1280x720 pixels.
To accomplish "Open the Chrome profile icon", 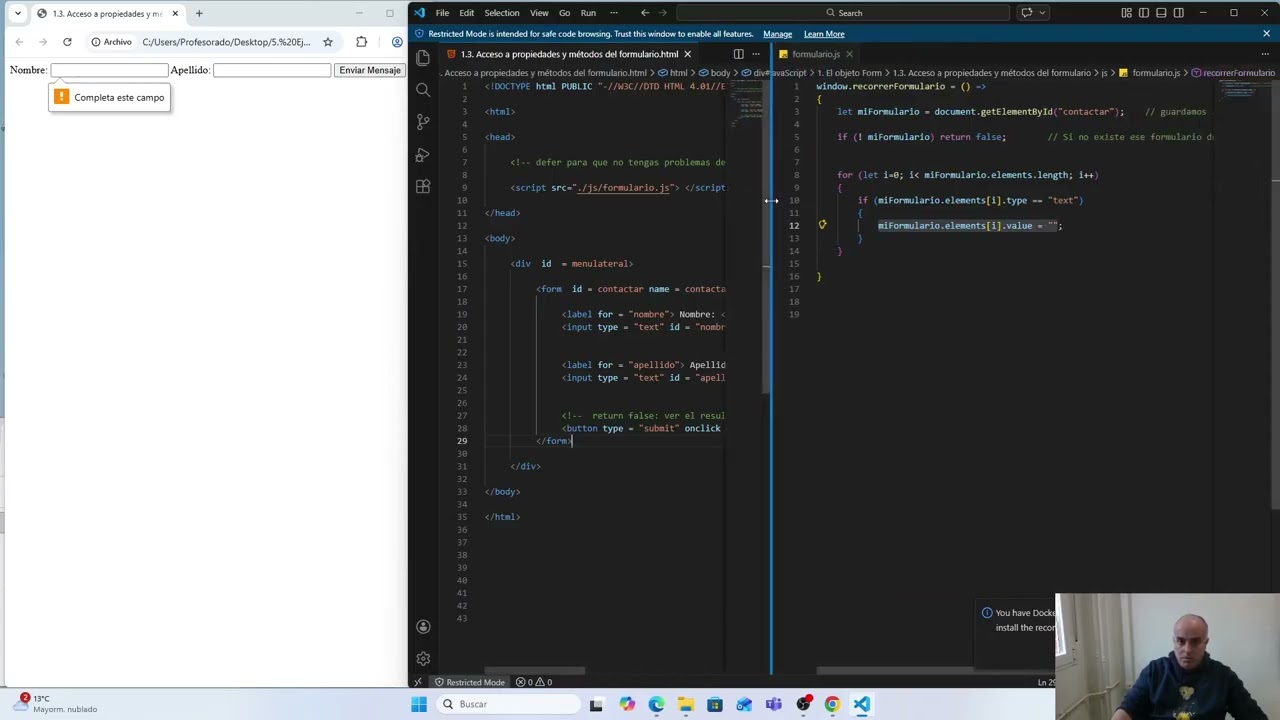I will pyautogui.click(x=397, y=42).
